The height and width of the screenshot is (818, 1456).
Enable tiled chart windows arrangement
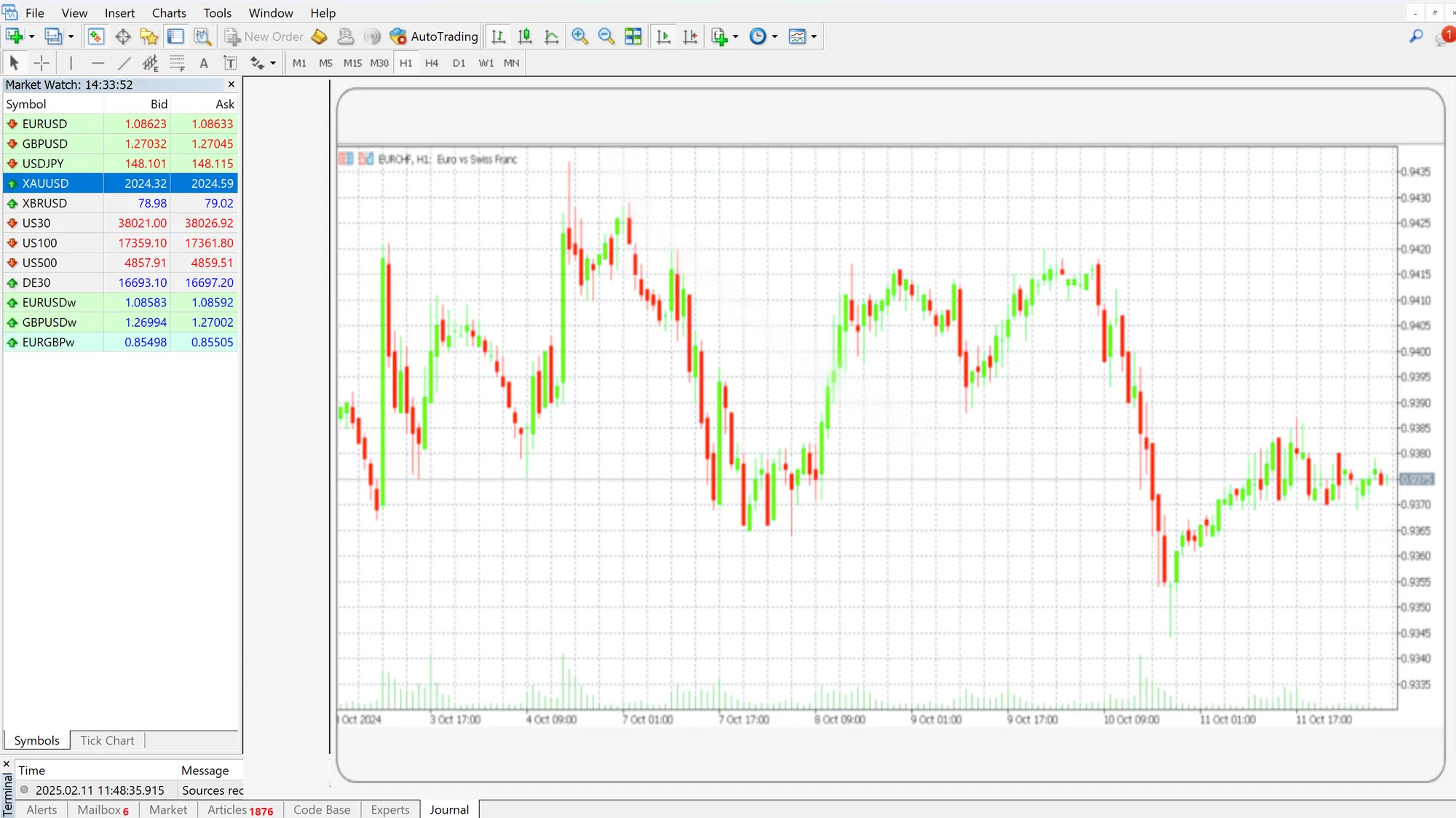coord(633,36)
